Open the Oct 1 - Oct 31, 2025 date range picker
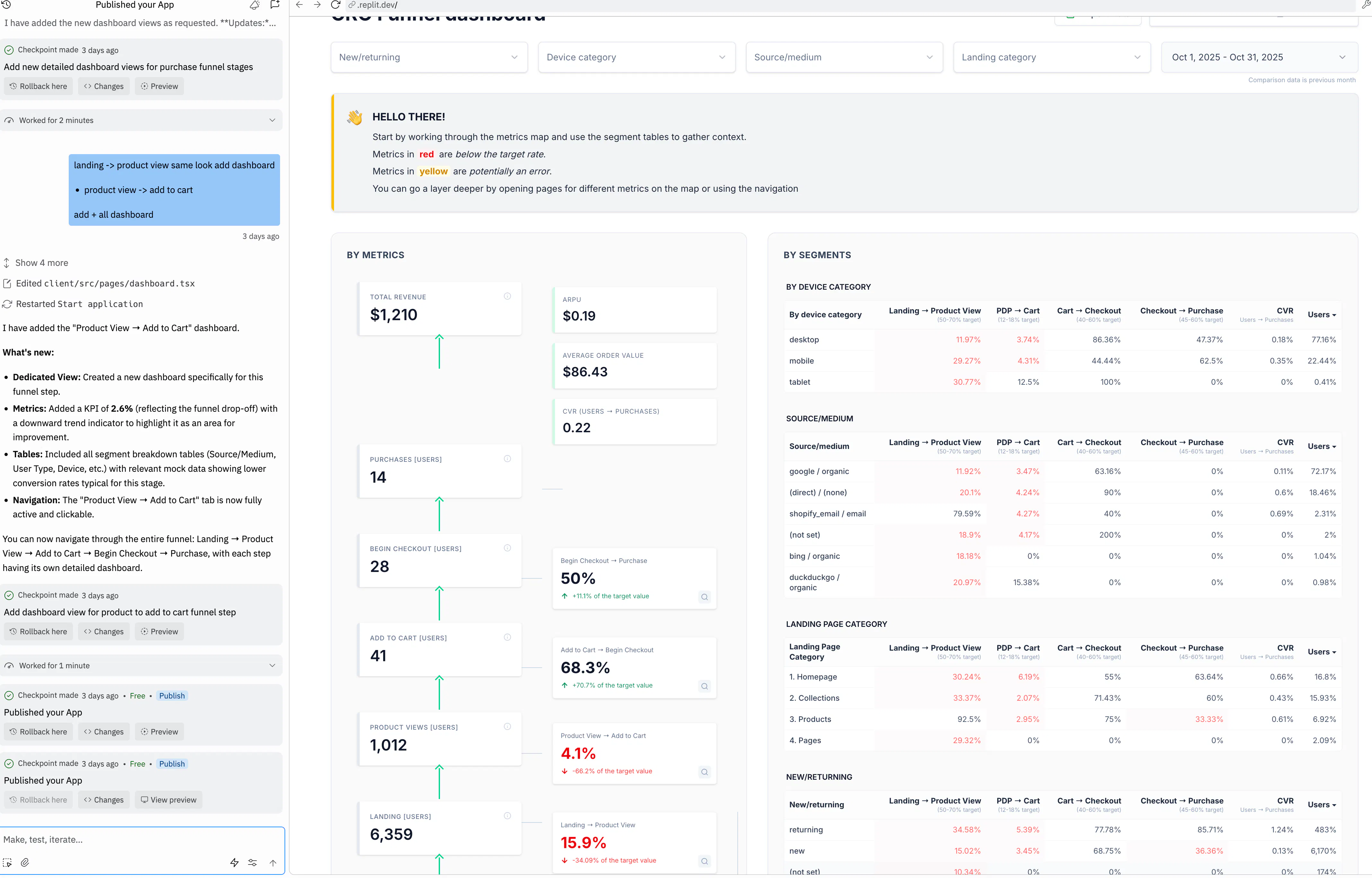 coord(1259,57)
